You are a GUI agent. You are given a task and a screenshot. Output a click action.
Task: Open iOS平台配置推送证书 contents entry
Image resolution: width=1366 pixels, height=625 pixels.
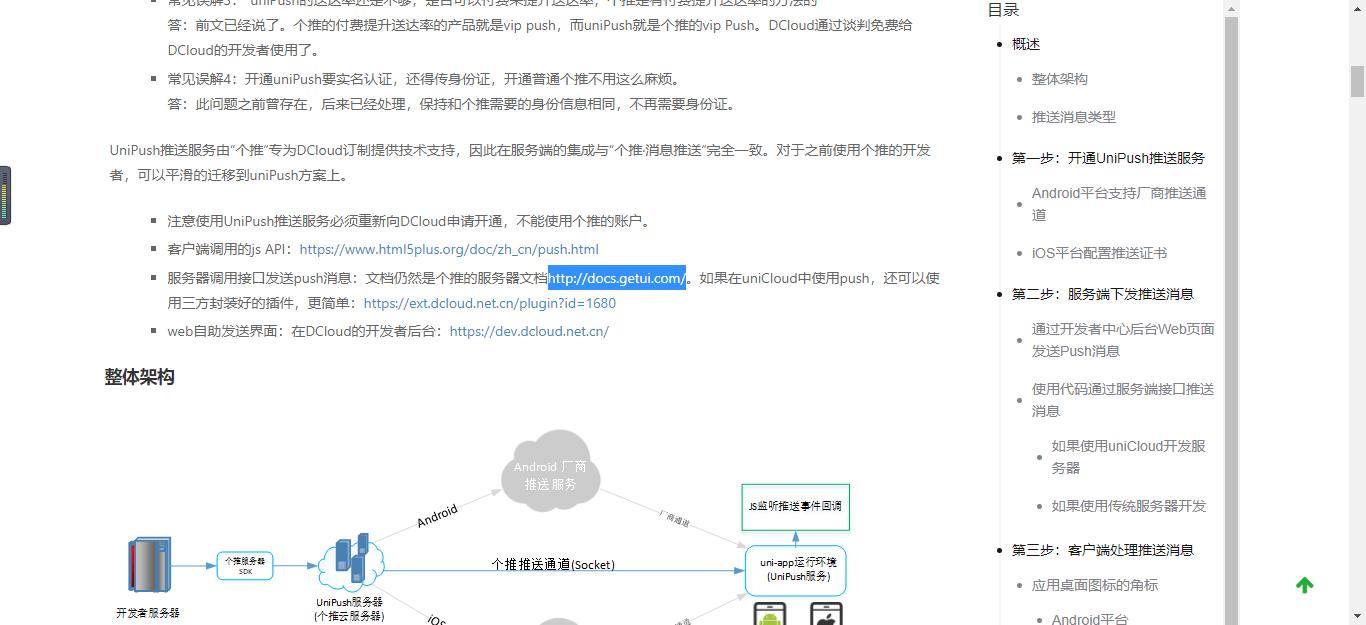pyautogui.click(x=1099, y=254)
